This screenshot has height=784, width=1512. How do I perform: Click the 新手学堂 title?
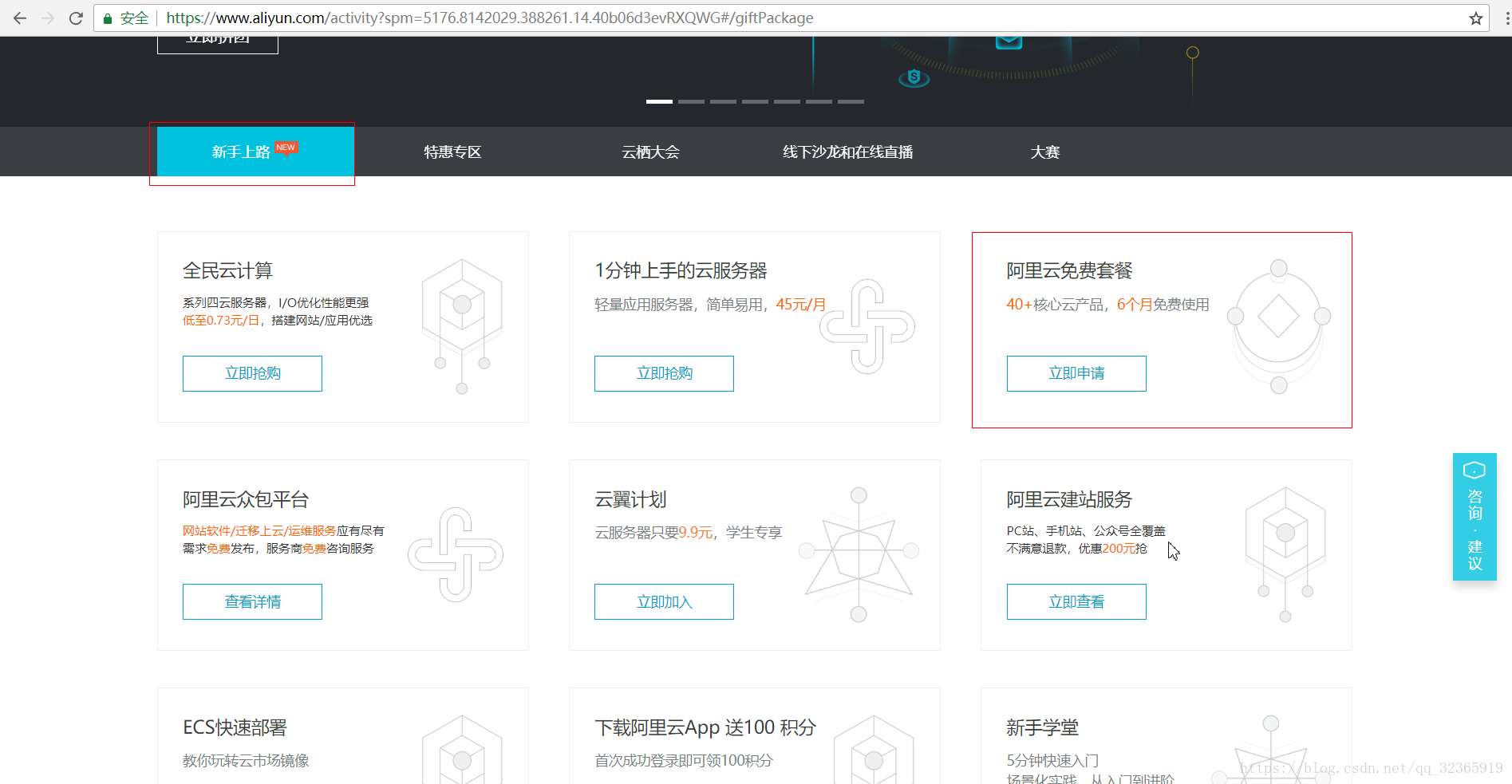tap(1042, 727)
